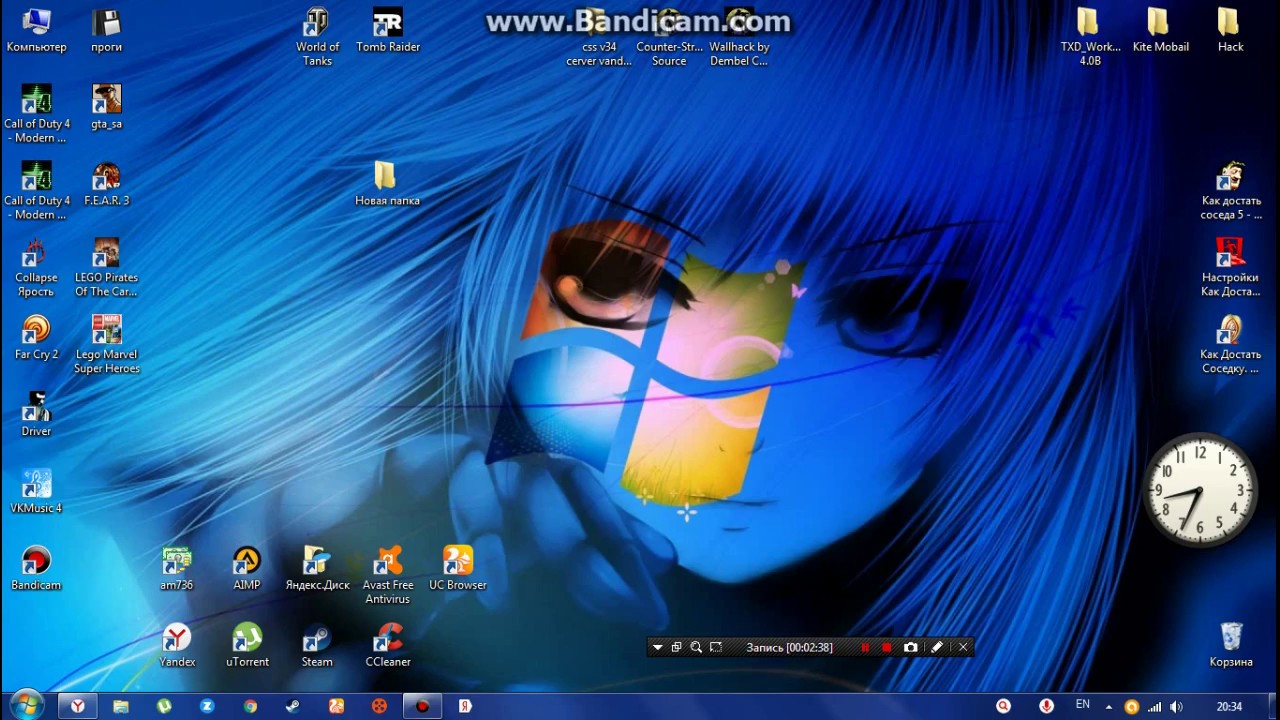Stop the Bandicam recording
Image resolution: width=1280 pixels, height=720 pixels.
coord(887,647)
